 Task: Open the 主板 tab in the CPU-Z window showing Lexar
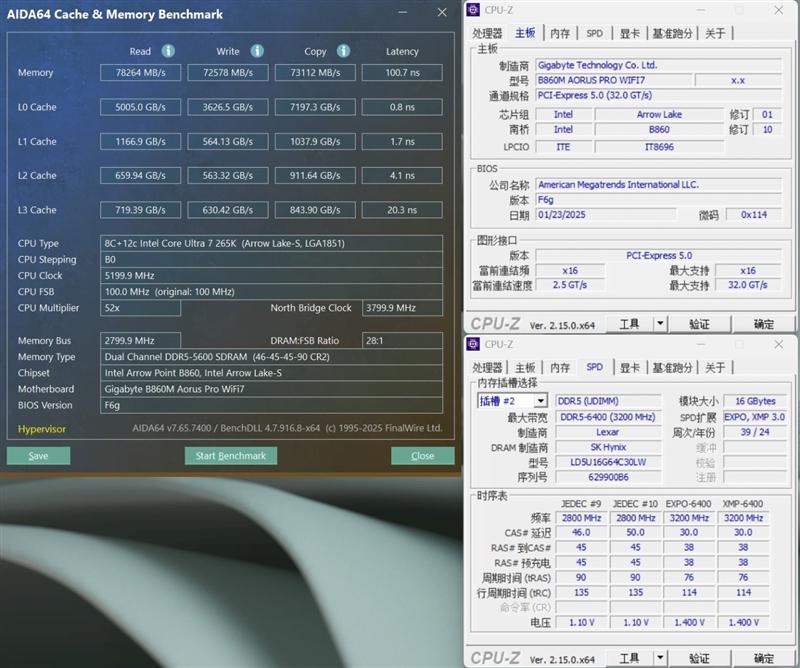point(525,367)
